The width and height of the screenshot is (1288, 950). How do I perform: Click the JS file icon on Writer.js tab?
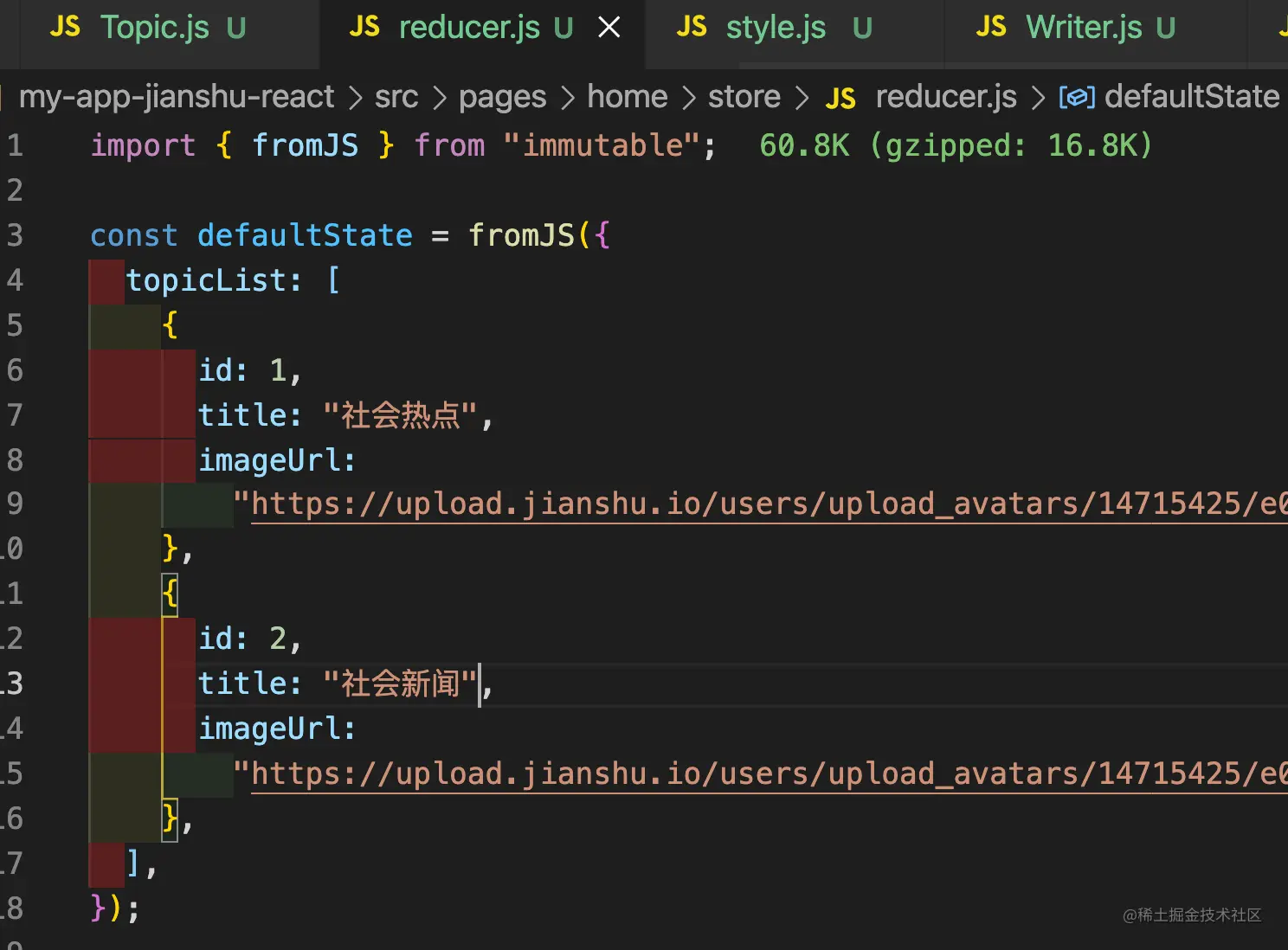(991, 27)
